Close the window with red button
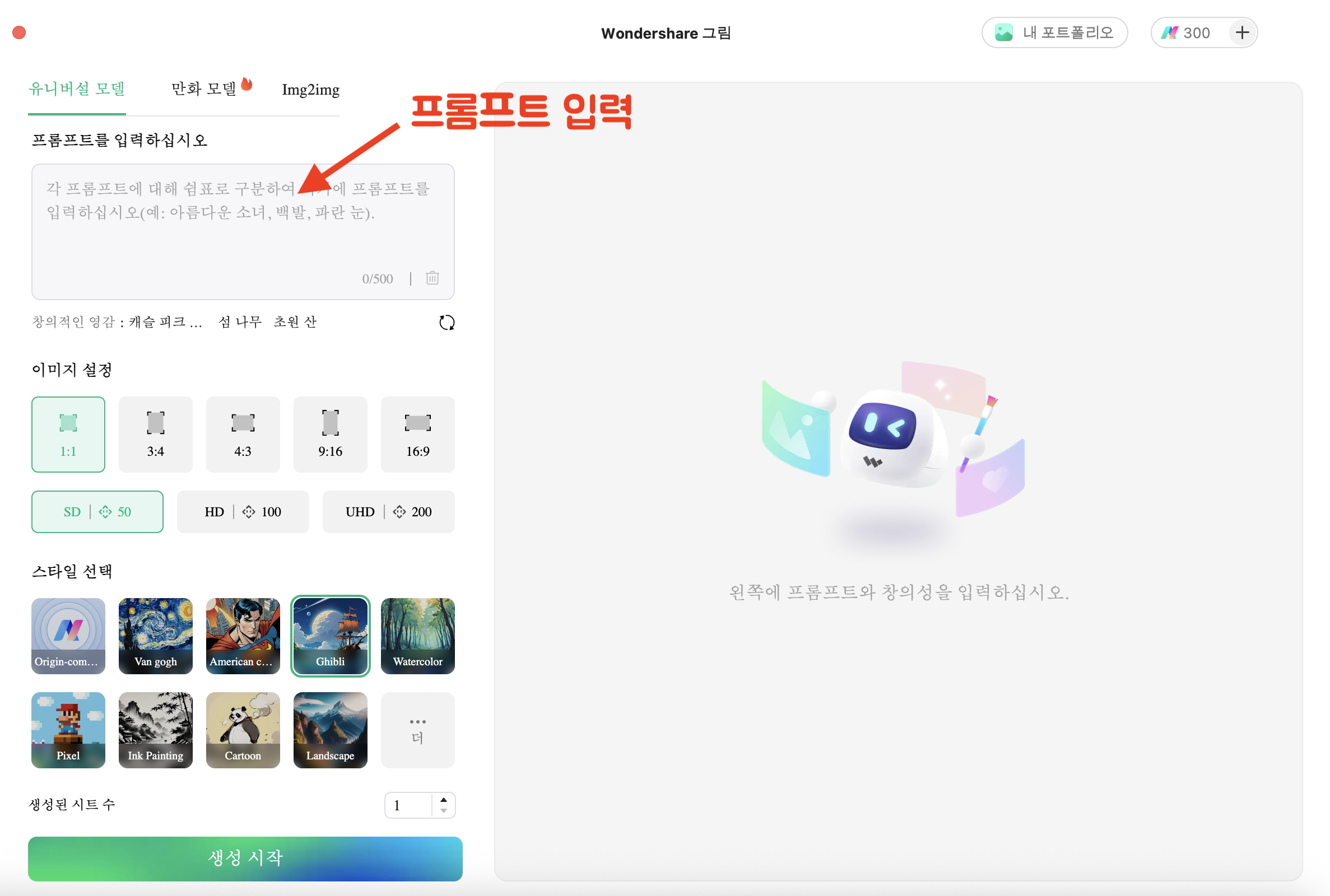1330x896 pixels. tap(20, 32)
